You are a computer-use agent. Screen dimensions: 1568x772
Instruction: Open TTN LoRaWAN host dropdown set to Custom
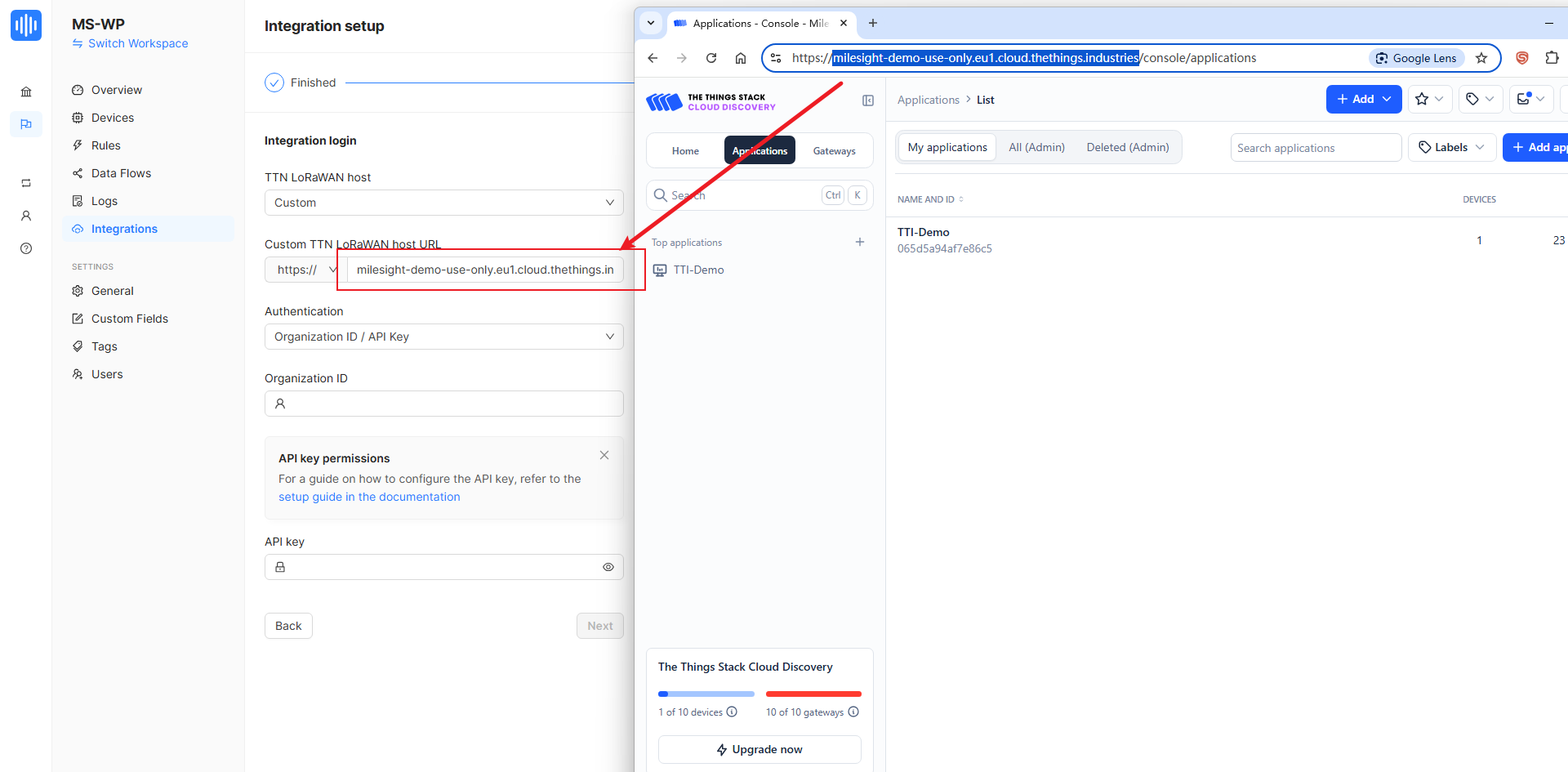[444, 203]
